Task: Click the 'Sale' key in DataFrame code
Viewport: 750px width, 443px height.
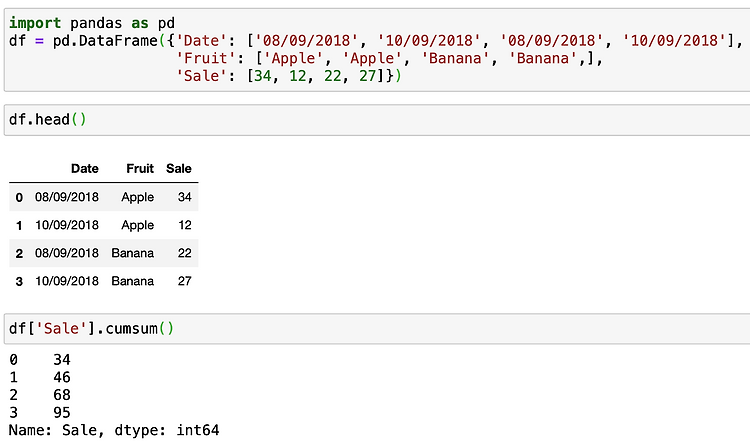Action: tap(201, 76)
